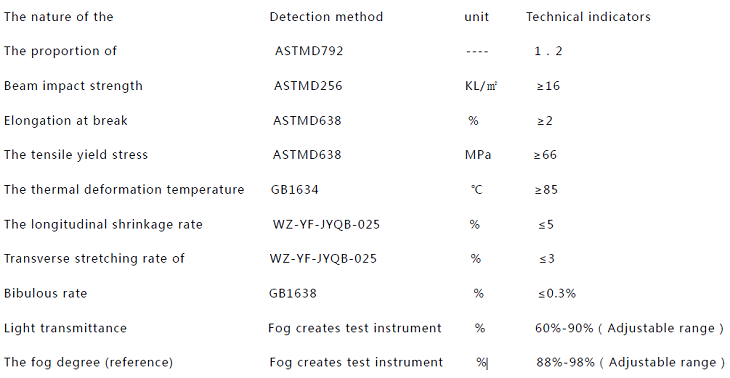The width and height of the screenshot is (730, 378).
Task: Click 'The thermal deformation temperature' label
Action: [124, 189]
